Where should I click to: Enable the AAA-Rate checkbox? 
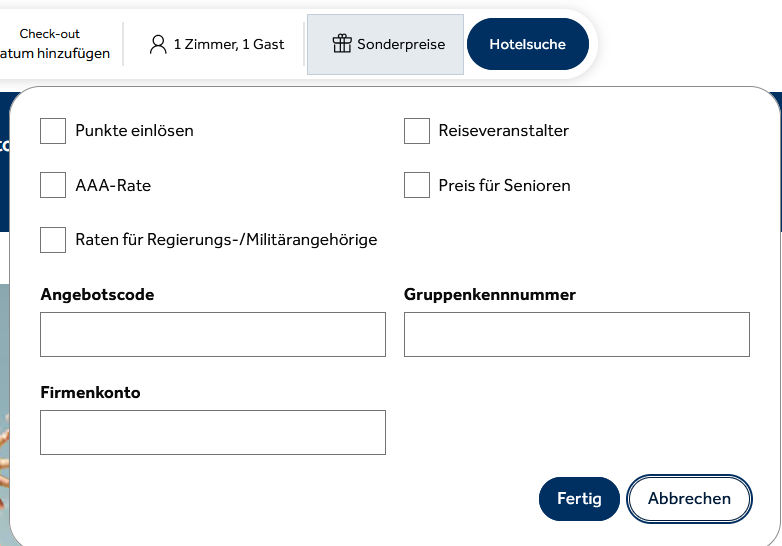pyautogui.click(x=53, y=185)
